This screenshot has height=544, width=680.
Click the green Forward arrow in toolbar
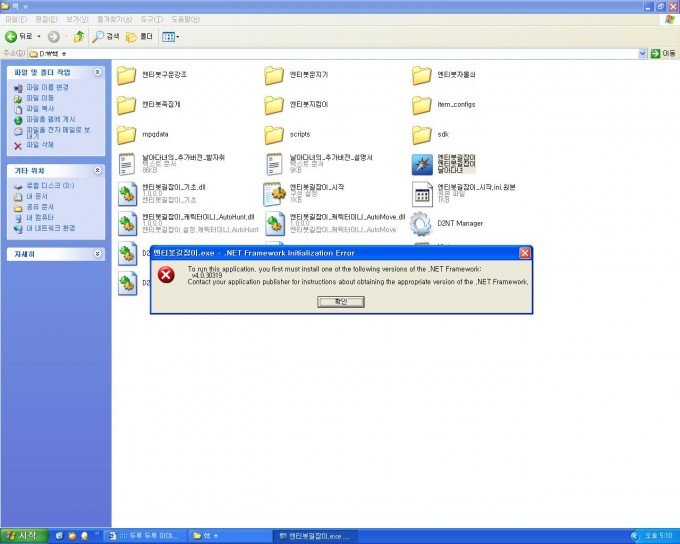click(54, 37)
